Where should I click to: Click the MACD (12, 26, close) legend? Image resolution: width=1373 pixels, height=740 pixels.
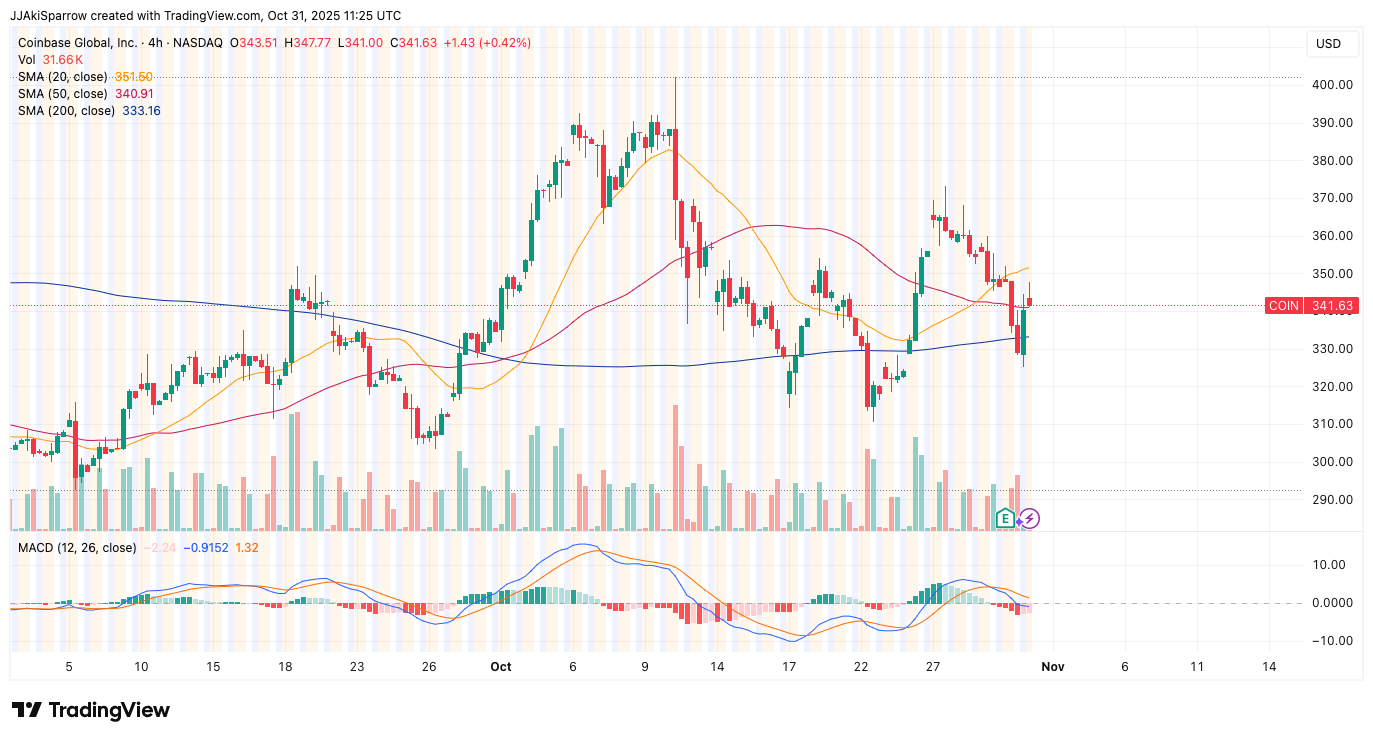tap(77, 548)
